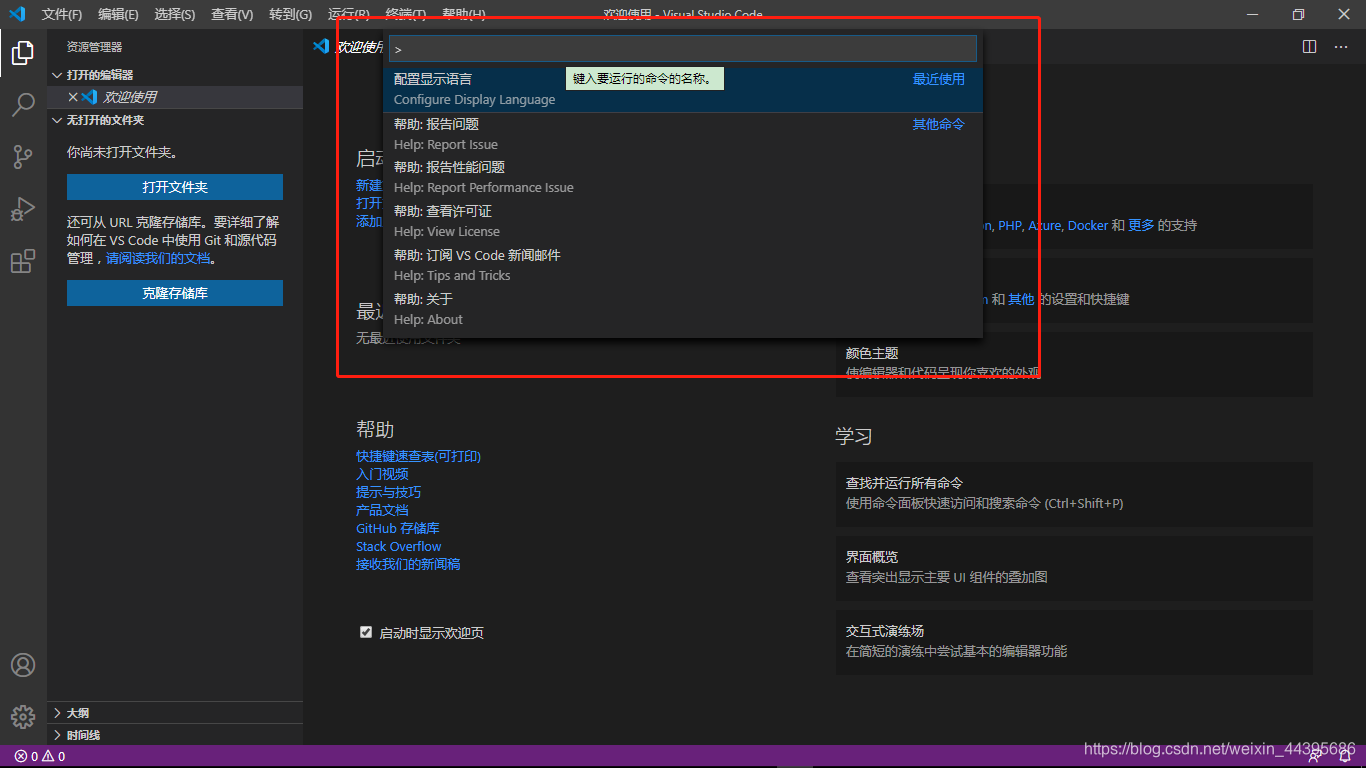Open the Stack Overflow link
The width and height of the screenshot is (1366, 768).
(398, 546)
